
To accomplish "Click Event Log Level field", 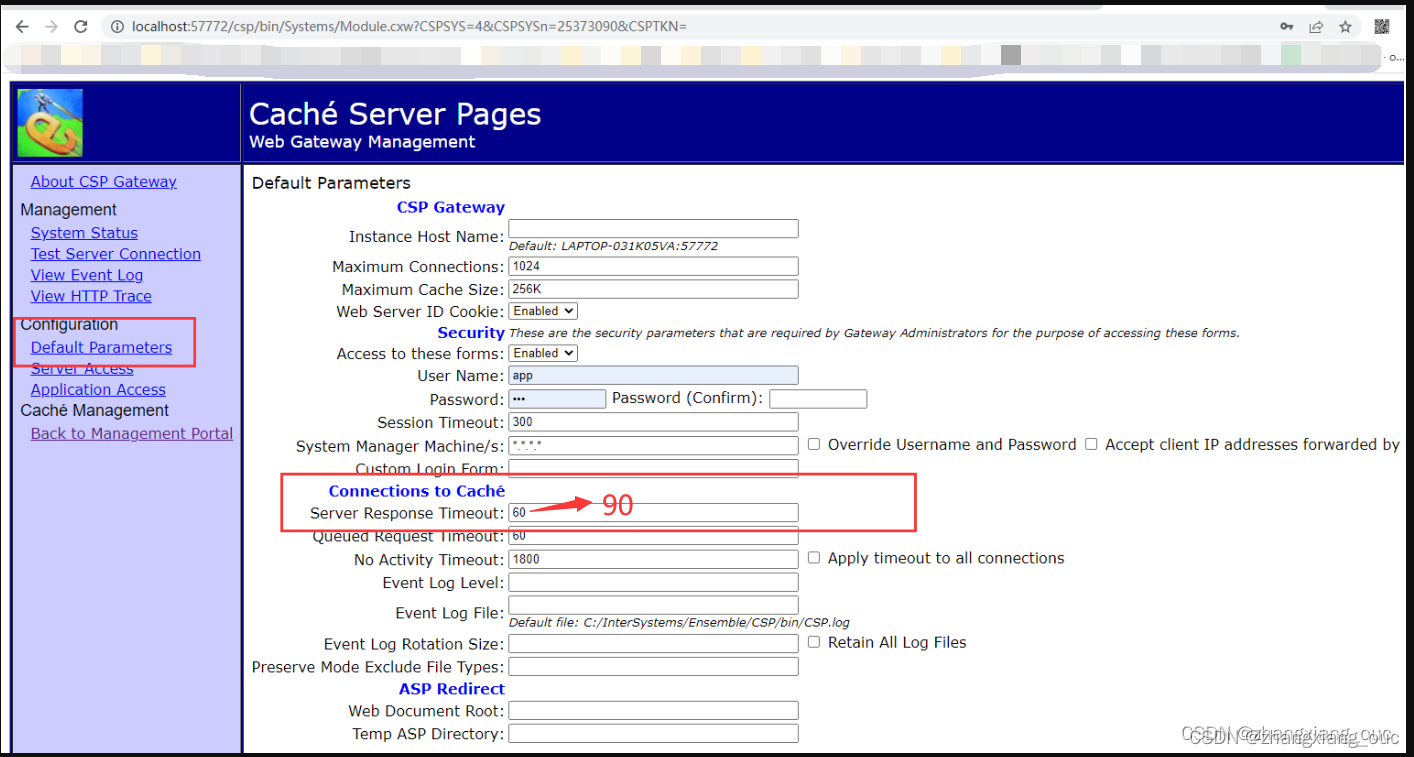I will 653,583.
